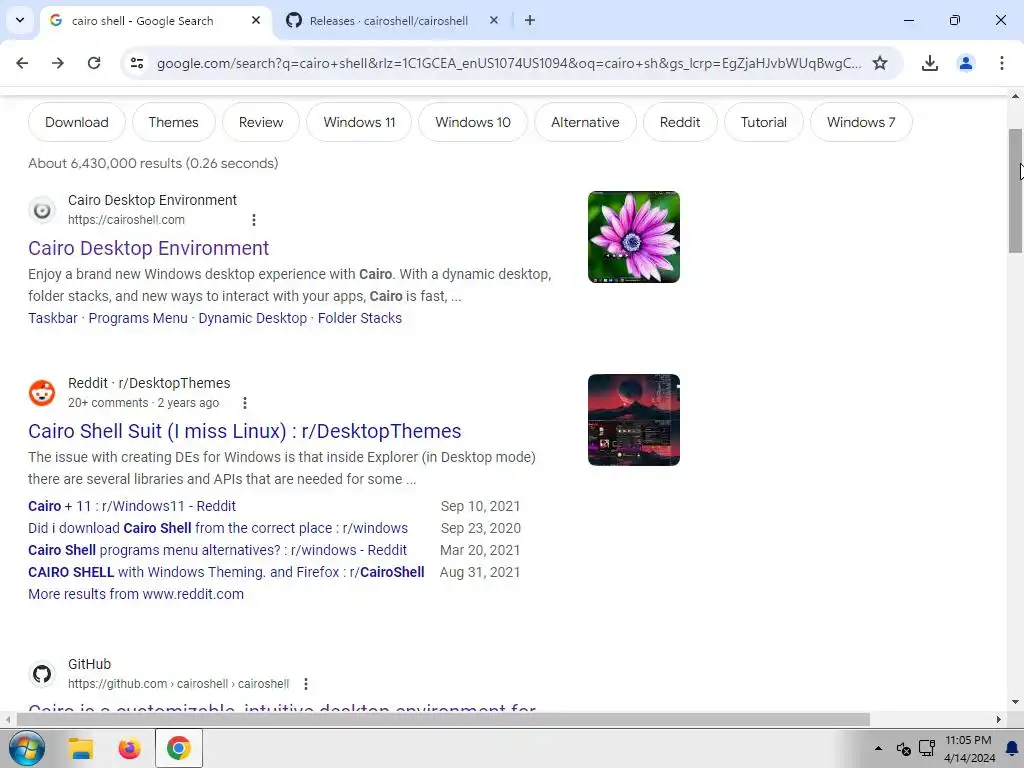This screenshot has height=768, width=1024.
Task: Filter results by Tutorial chip
Action: point(763,122)
